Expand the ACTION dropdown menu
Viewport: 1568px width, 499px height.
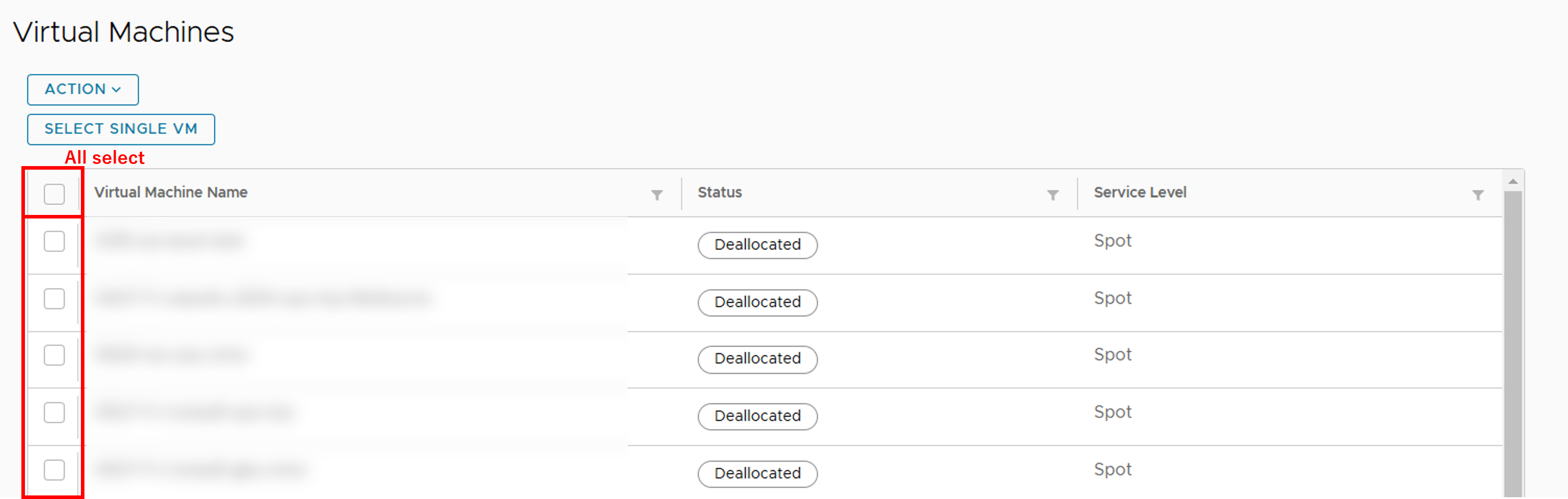(x=83, y=89)
